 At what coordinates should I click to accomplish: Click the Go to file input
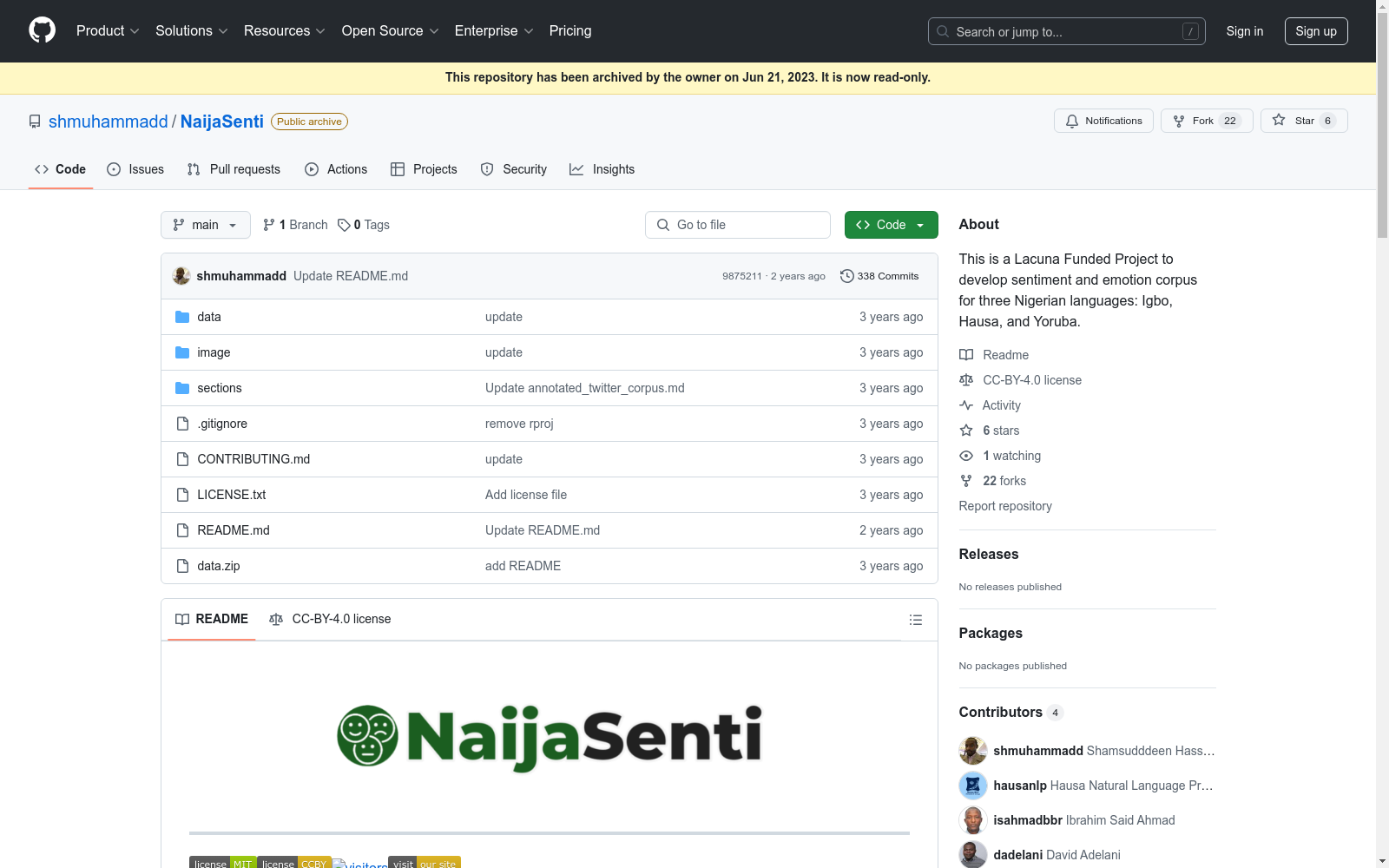[x=738, y=225]
